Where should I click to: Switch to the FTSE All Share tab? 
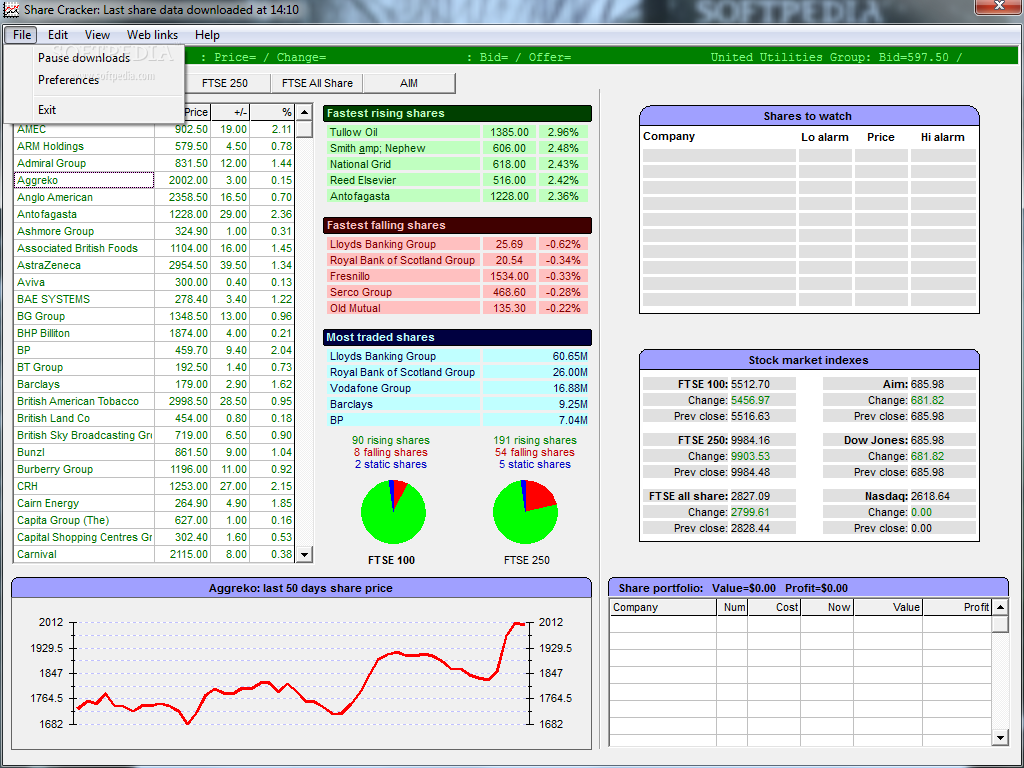[317, 83]
